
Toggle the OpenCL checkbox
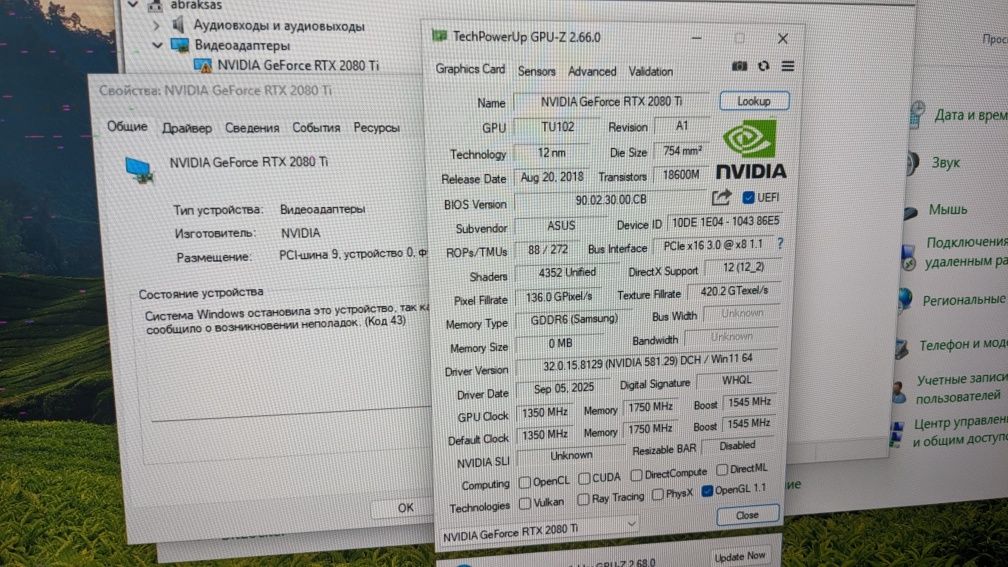coord(525,482)
